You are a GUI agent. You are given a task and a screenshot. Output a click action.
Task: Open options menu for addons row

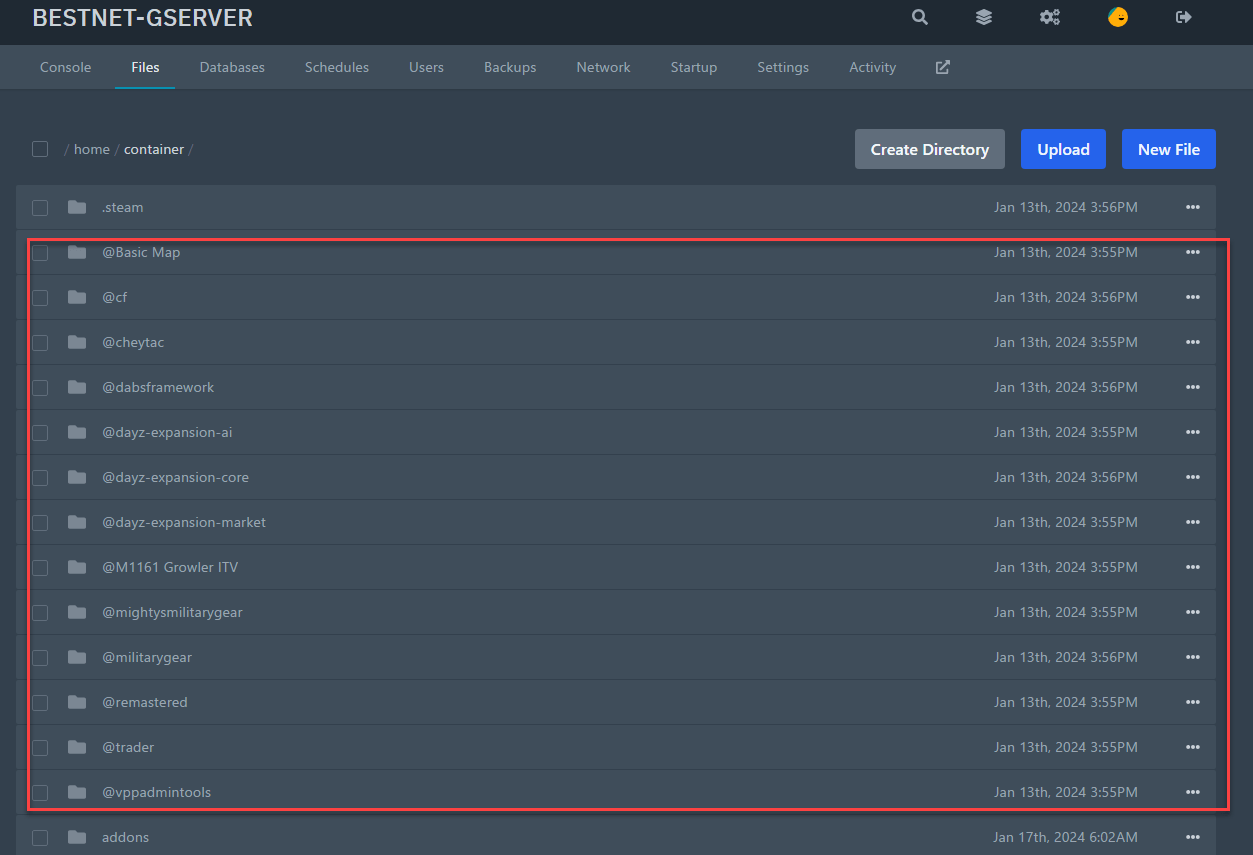click(x=1192, y=837)
